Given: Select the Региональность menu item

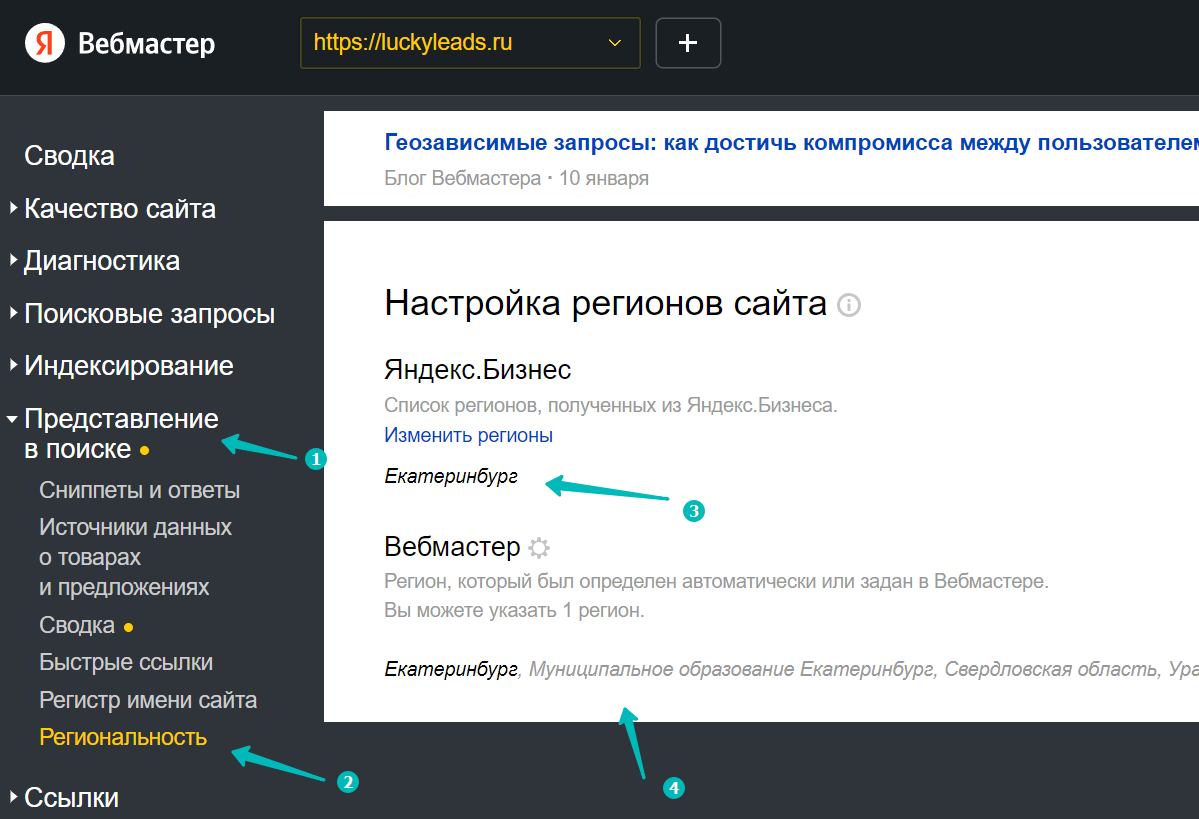Looking at the screenshot, I should 123,738.
